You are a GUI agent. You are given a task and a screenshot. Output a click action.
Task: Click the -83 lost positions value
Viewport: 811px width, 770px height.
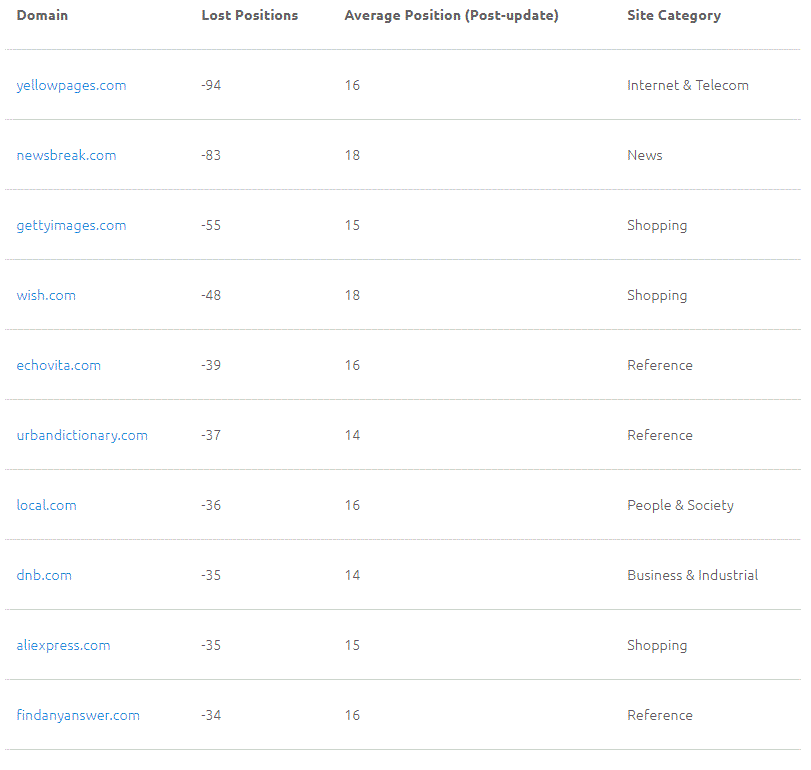pos(211,155)
